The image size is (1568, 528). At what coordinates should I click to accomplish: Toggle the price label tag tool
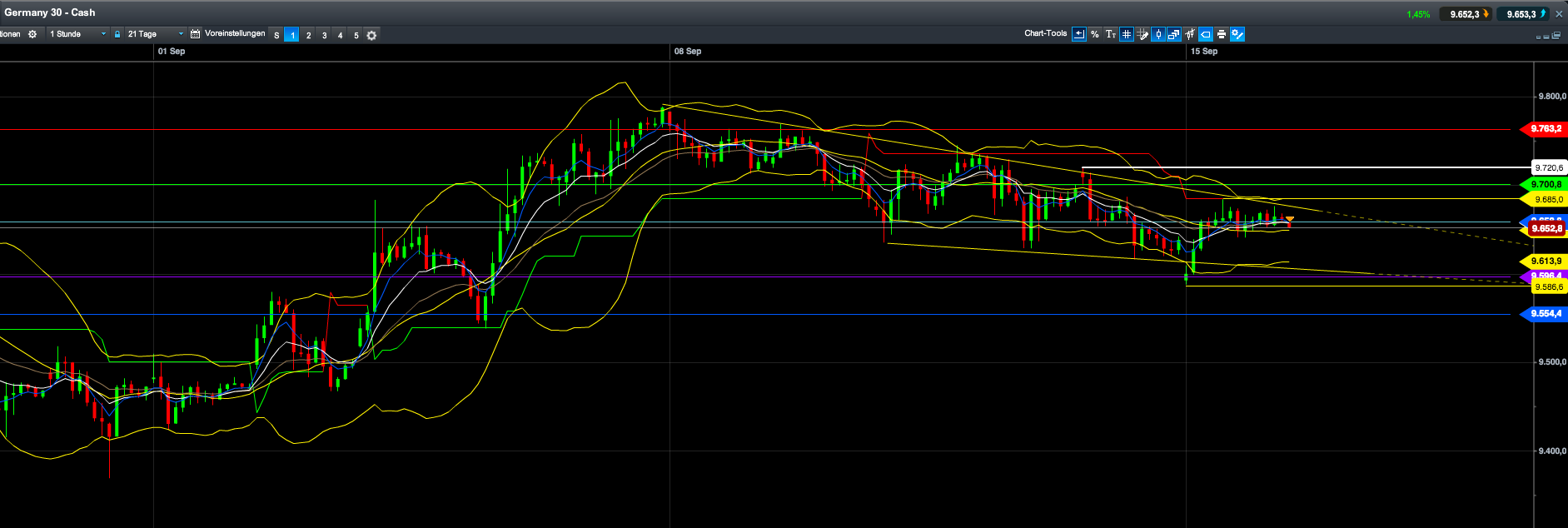tap(1206, 34)
